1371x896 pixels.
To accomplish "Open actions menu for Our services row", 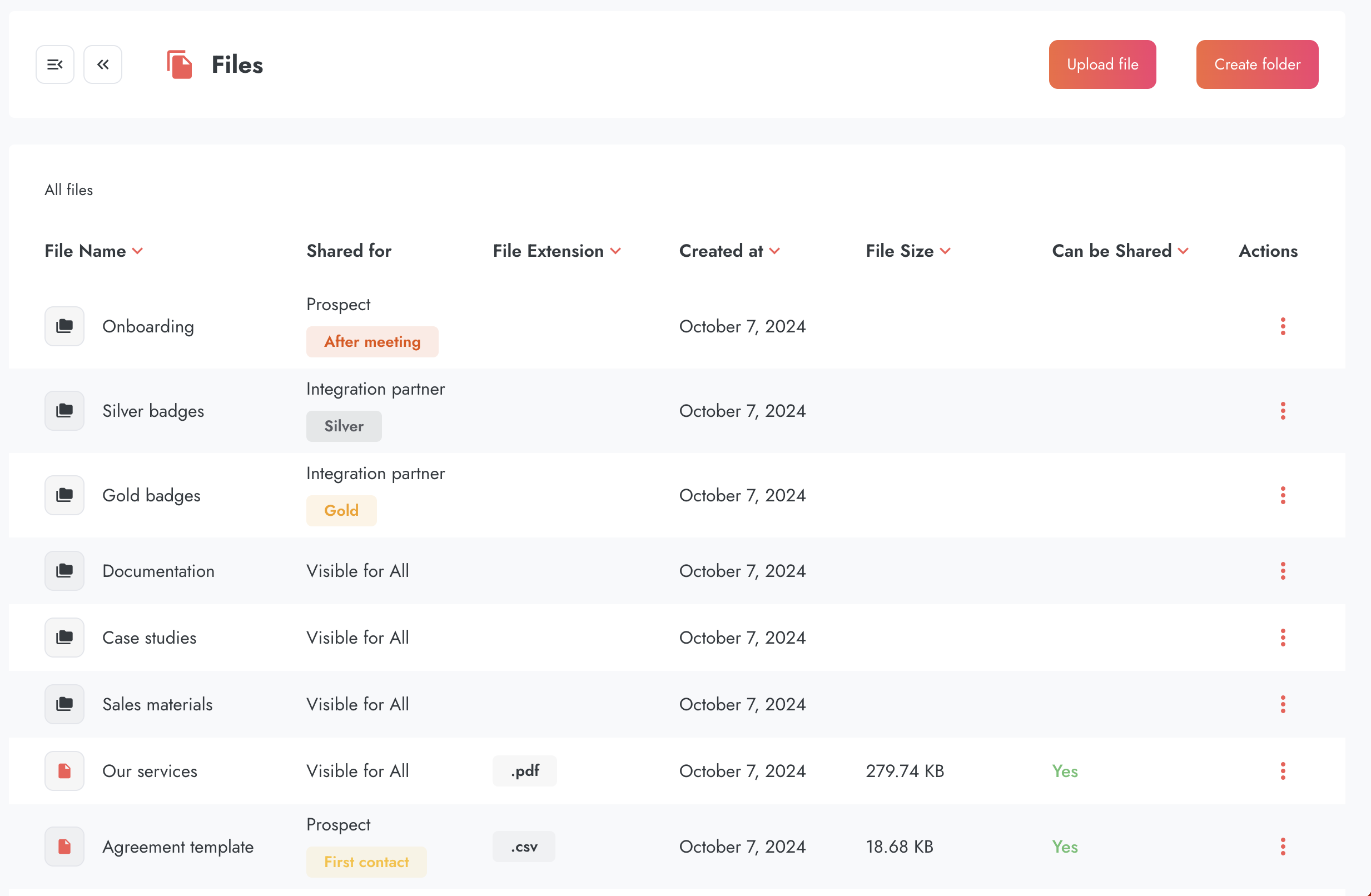I will pyautogui.click(x=1283, y=771).
